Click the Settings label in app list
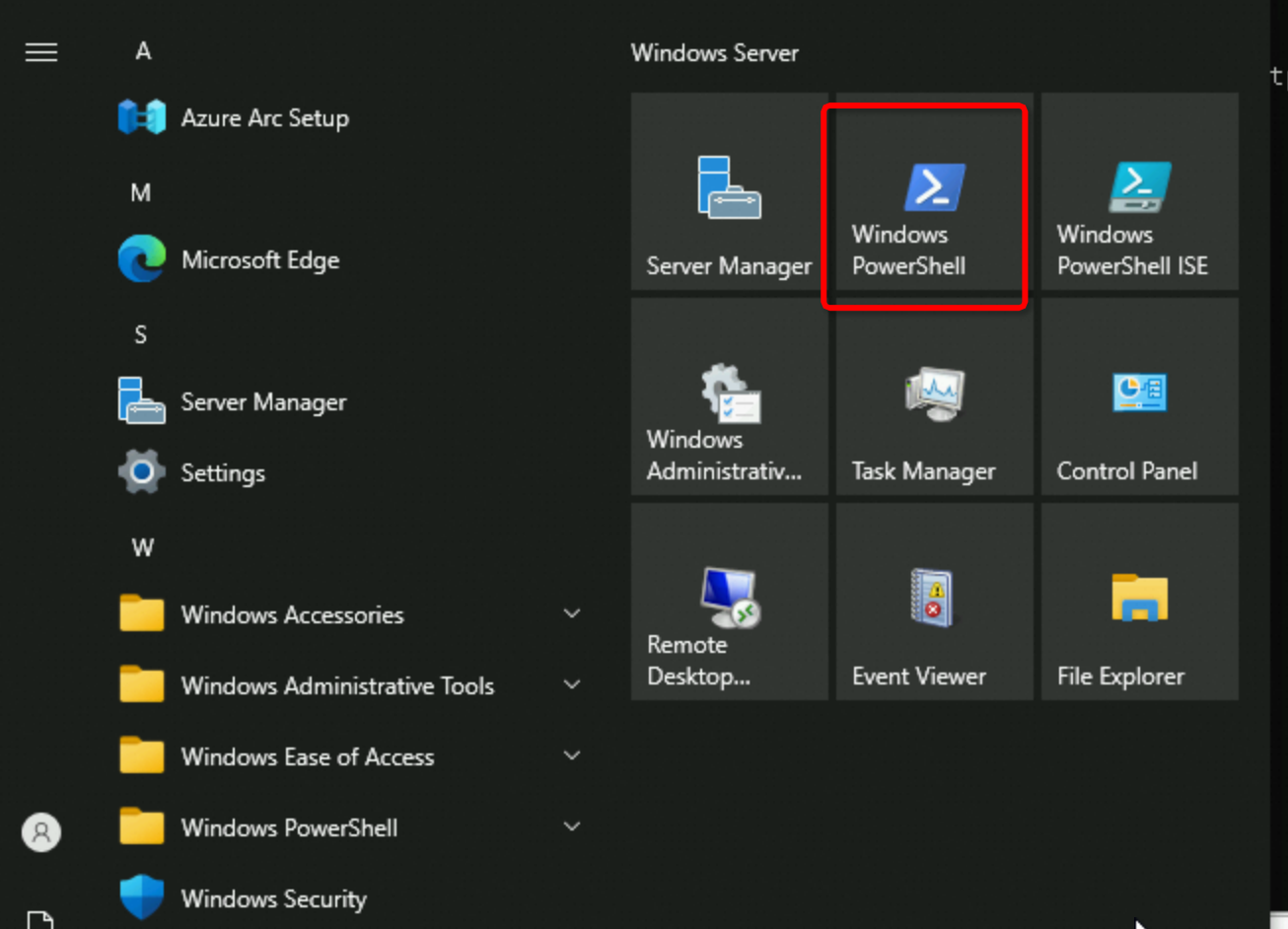The width and height of the screenshot is (1288, 929). pos(223,473)
